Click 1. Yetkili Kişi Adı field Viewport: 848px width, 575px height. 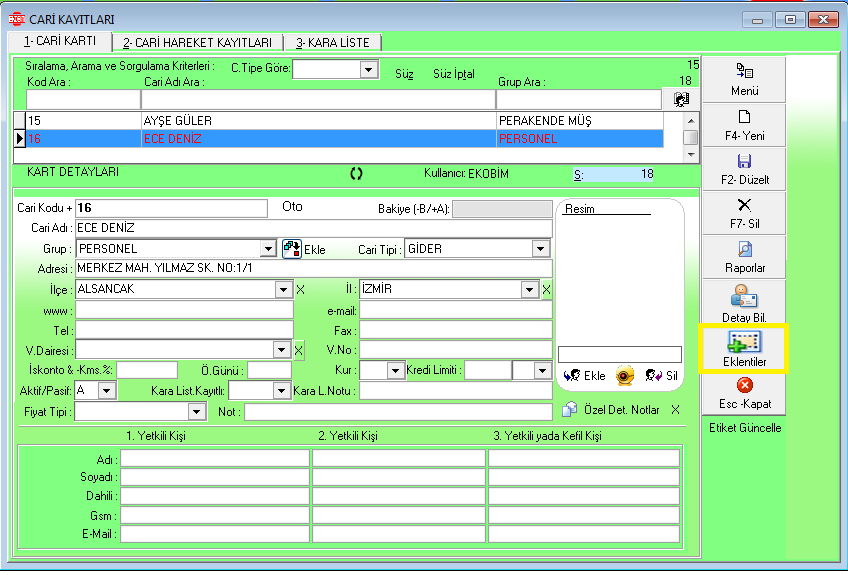215,458
